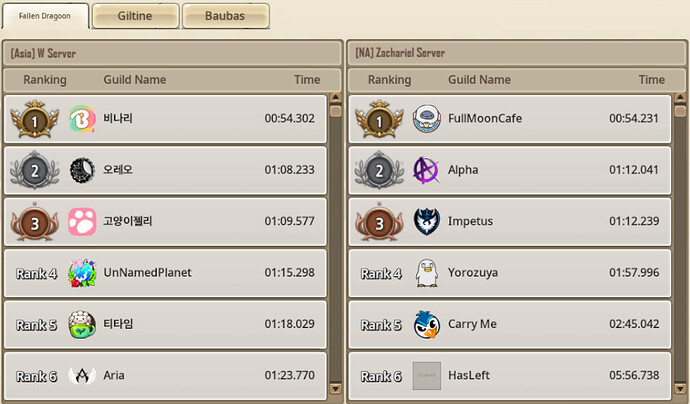Click the Time column header on Asia server
This screenshot has height=404, width=690.
click(307, 80)
